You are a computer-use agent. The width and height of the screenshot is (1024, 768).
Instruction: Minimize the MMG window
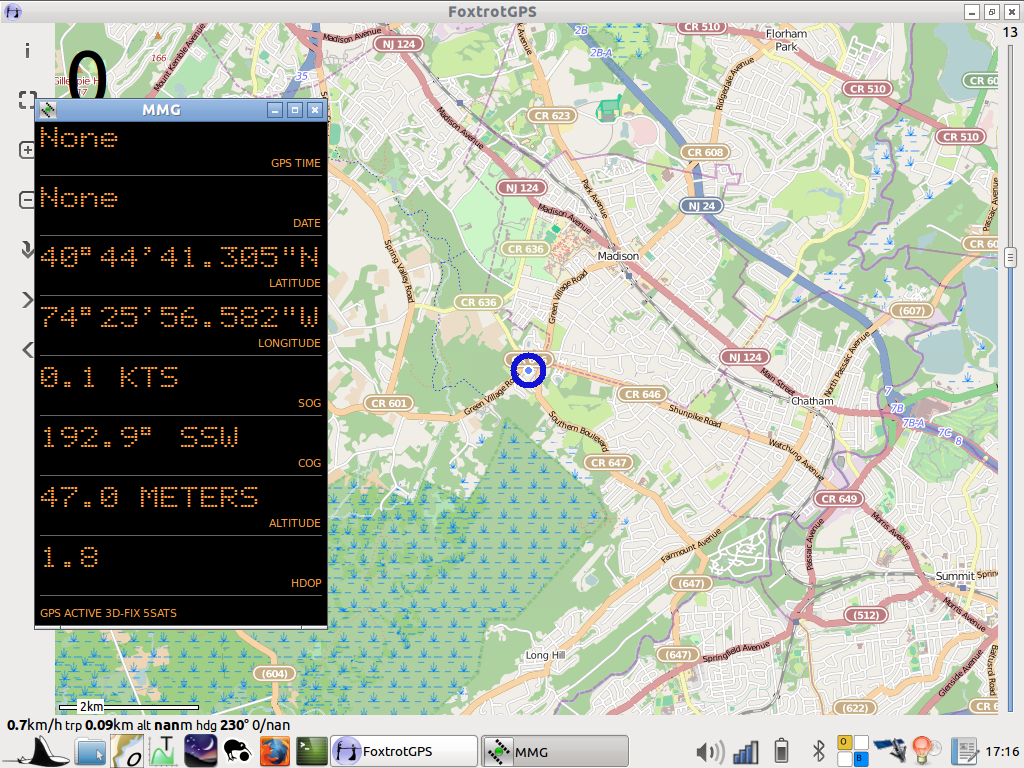coord(275,110)
